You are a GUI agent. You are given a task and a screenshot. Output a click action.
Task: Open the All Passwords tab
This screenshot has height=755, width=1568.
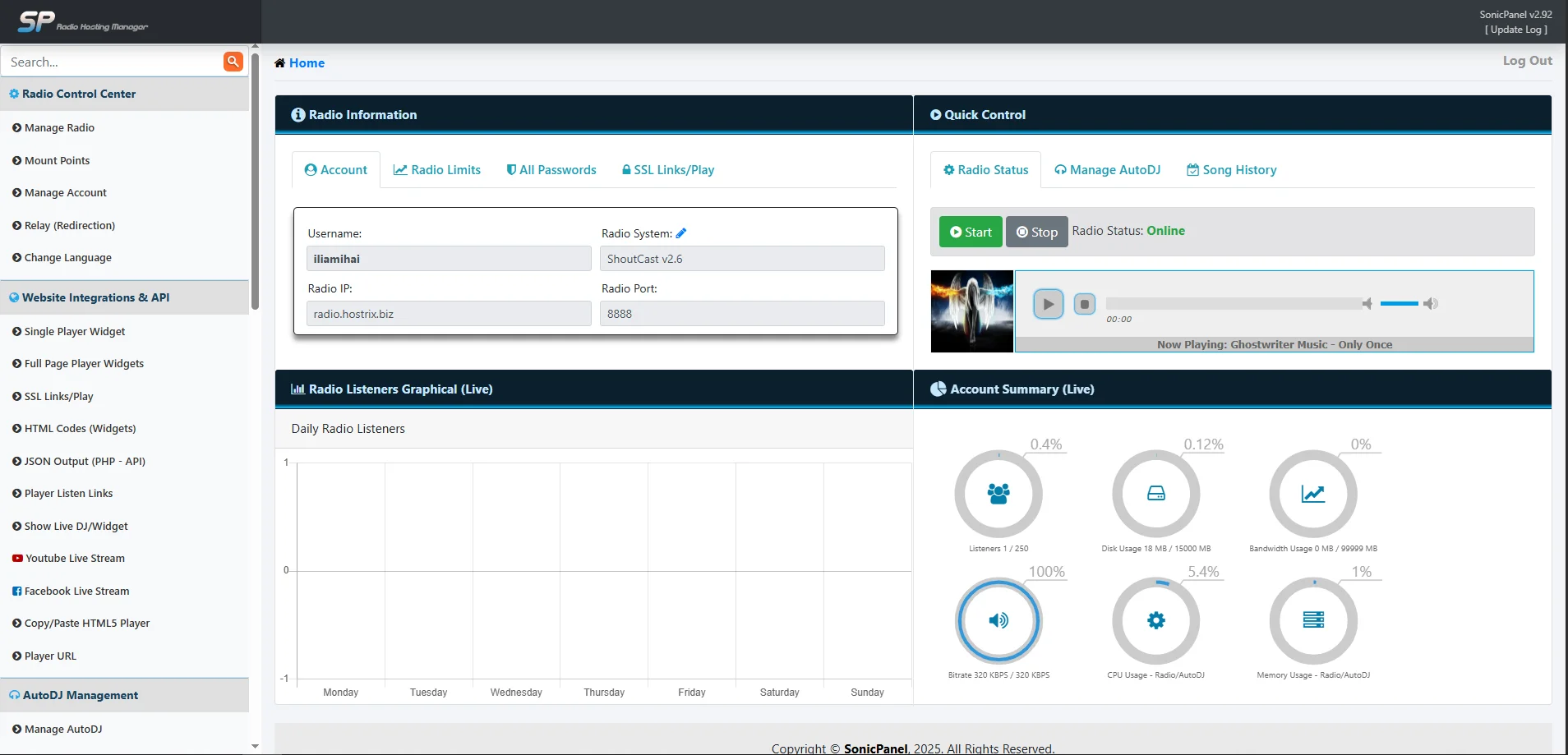551,170
